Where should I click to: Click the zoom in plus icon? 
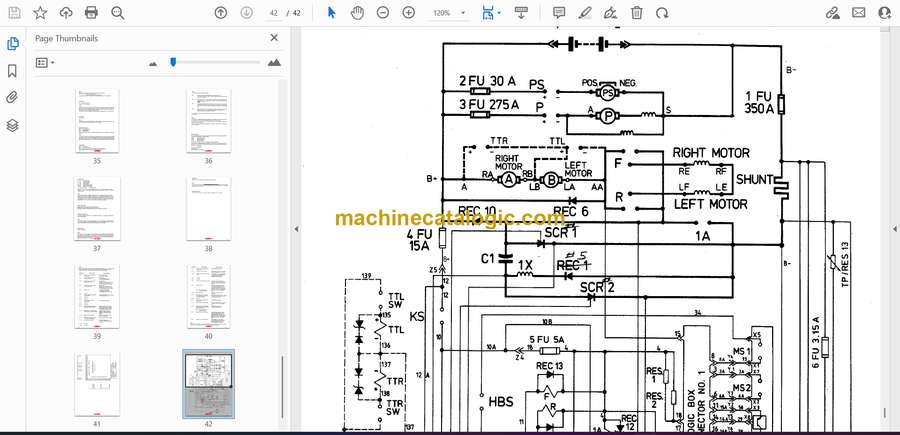pos(408,13)
